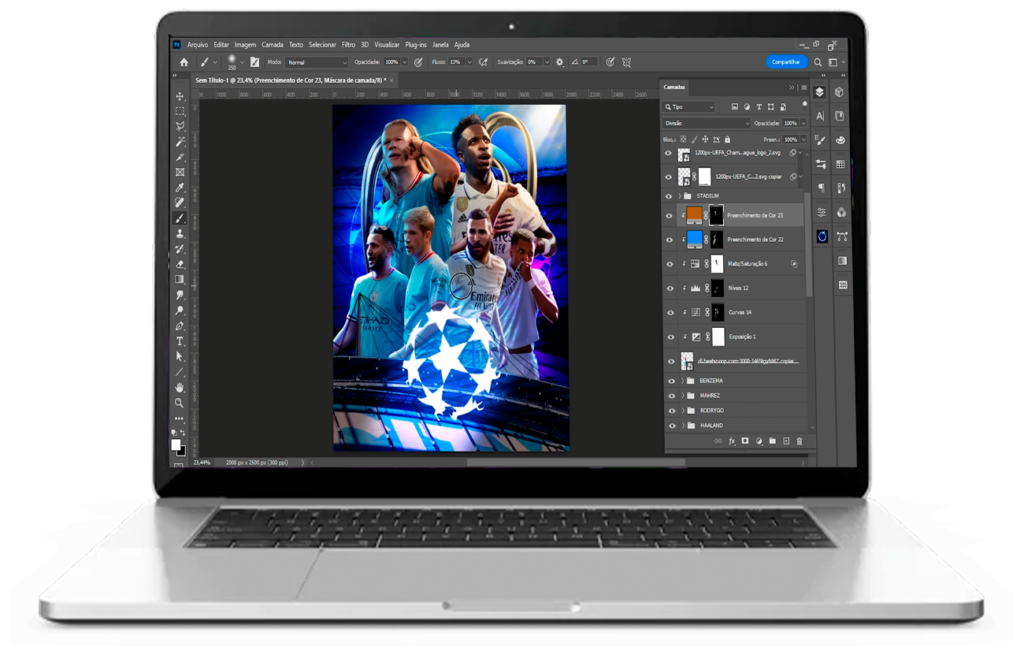Click the Home icon in options bar
This screenshot has height=655, width=1024.
(x=184, y=63)
